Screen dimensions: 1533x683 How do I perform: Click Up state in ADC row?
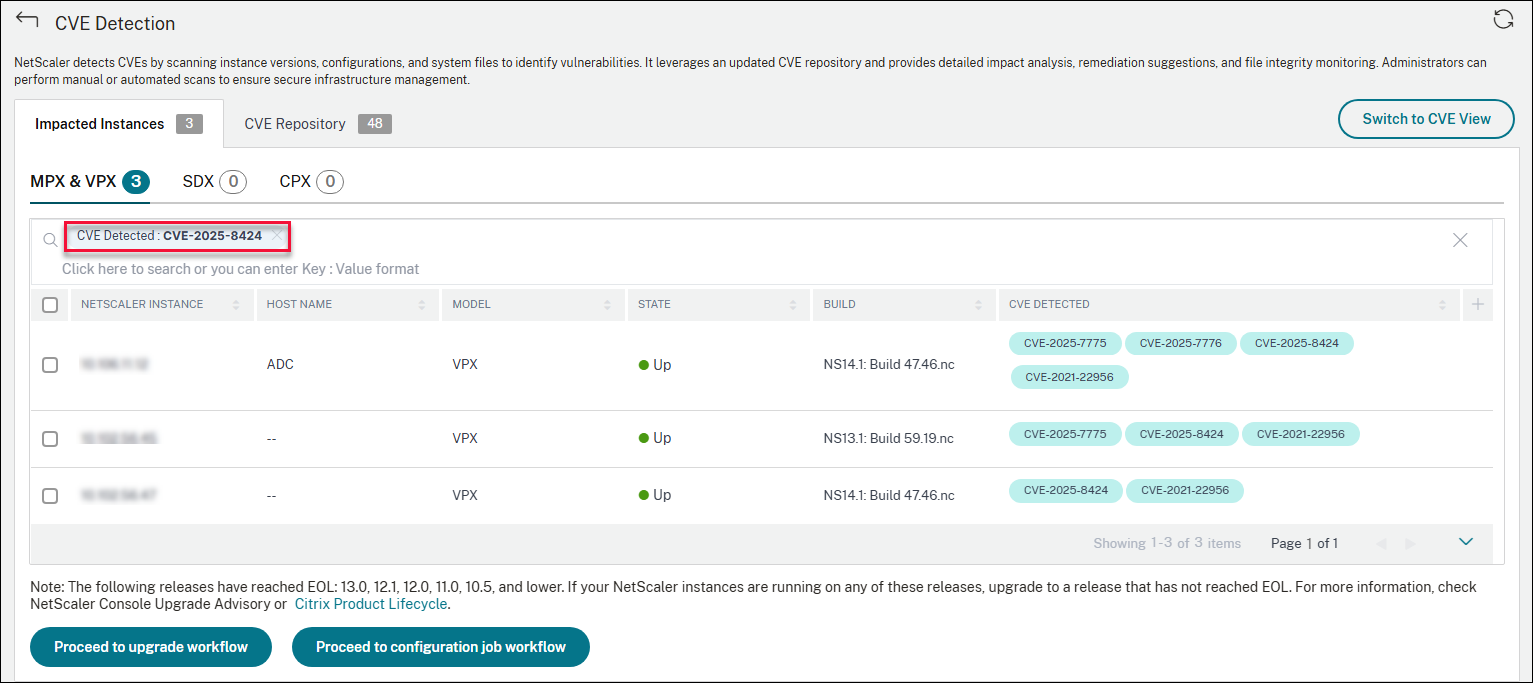tap(655, 365)
